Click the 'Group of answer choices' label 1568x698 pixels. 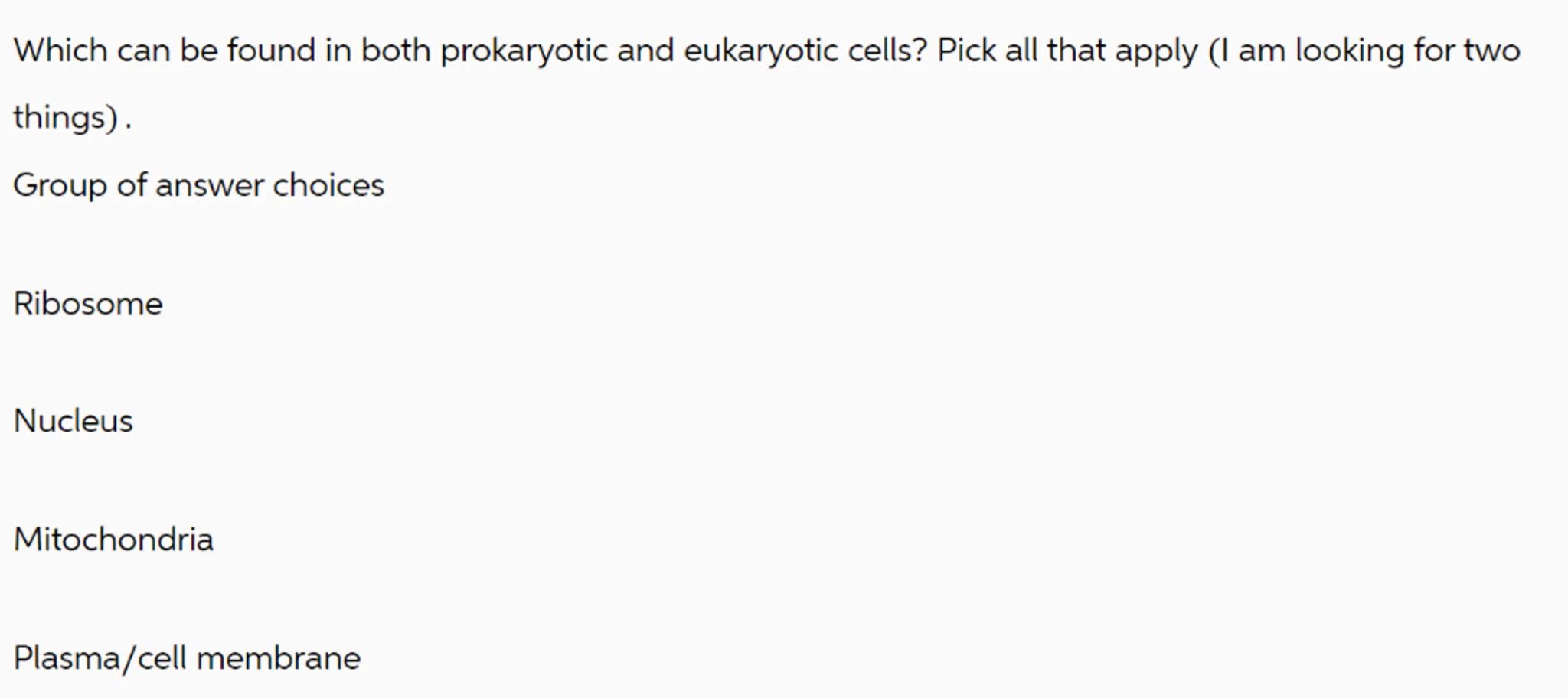(198, 185)
